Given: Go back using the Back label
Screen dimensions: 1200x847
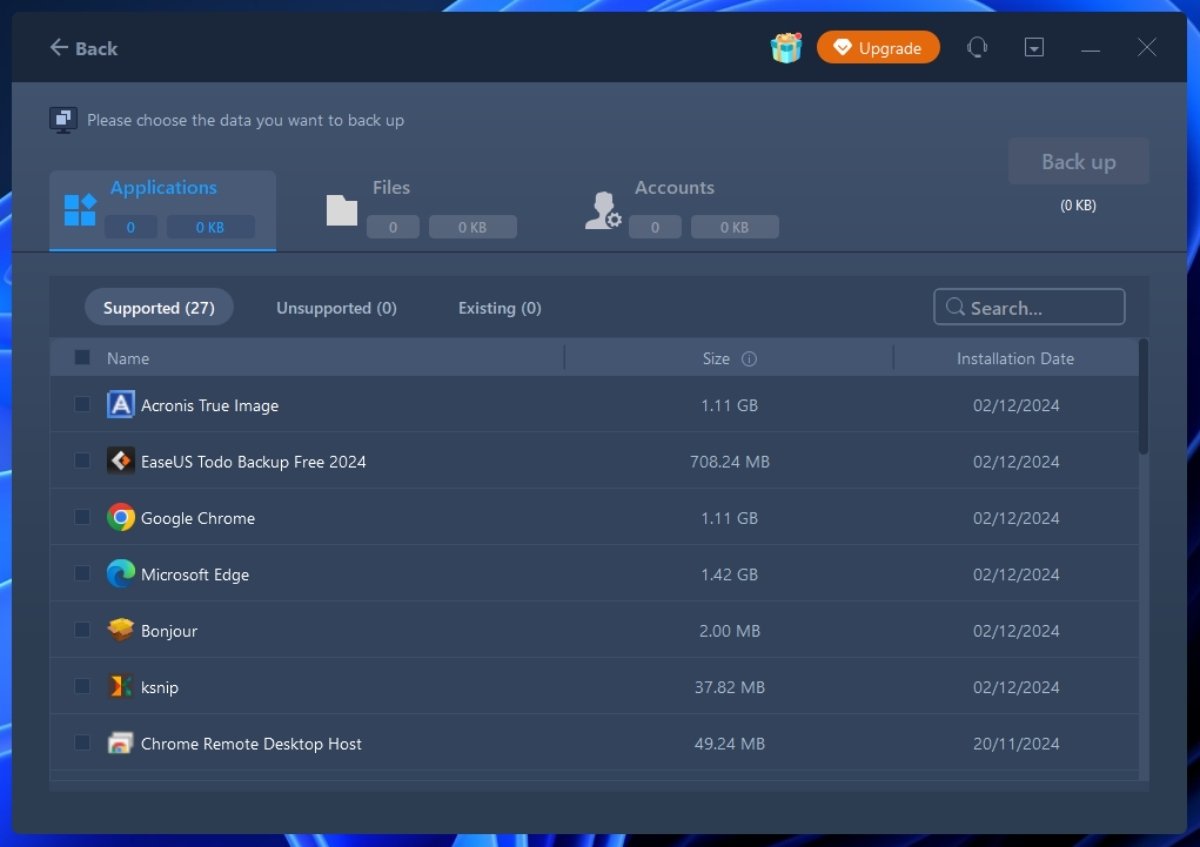Looking at the screenshot, I should point(96,48).
